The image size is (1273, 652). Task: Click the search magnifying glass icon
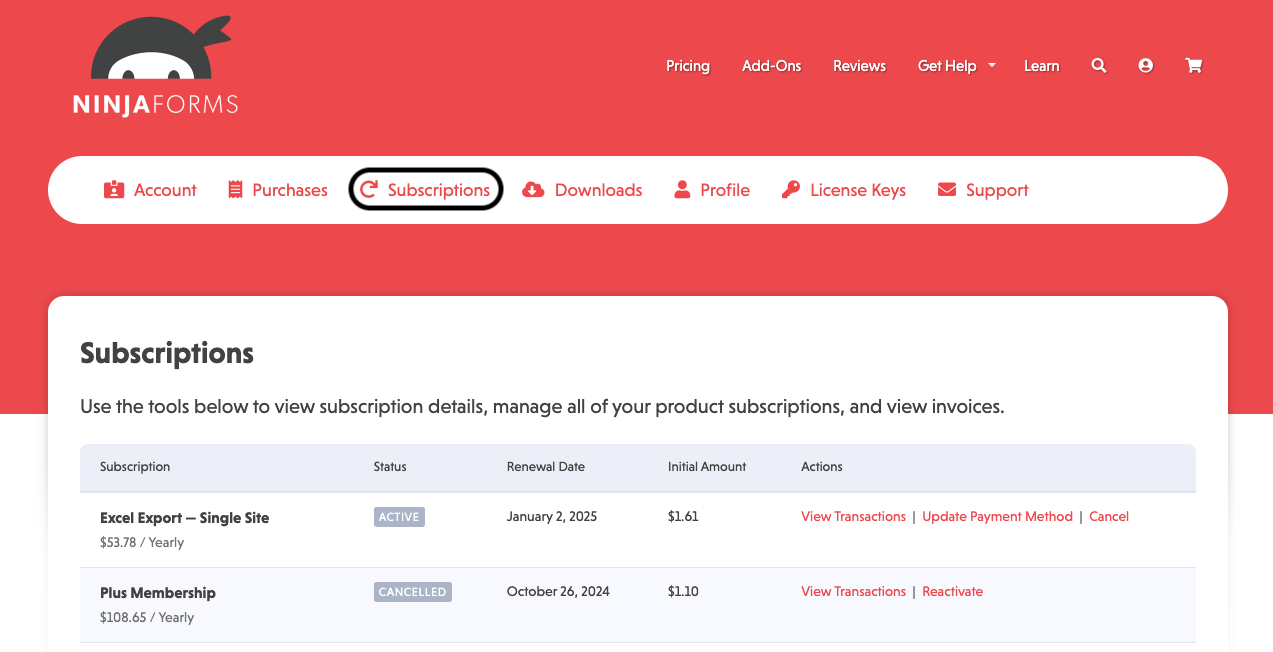1098,65
